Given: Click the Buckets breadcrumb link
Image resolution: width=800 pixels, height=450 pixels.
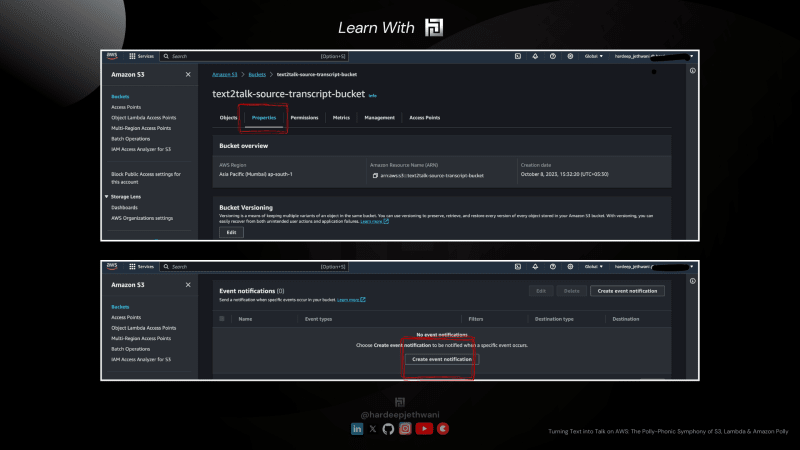Looking at the screenshot, I should (x=257, y=74).
